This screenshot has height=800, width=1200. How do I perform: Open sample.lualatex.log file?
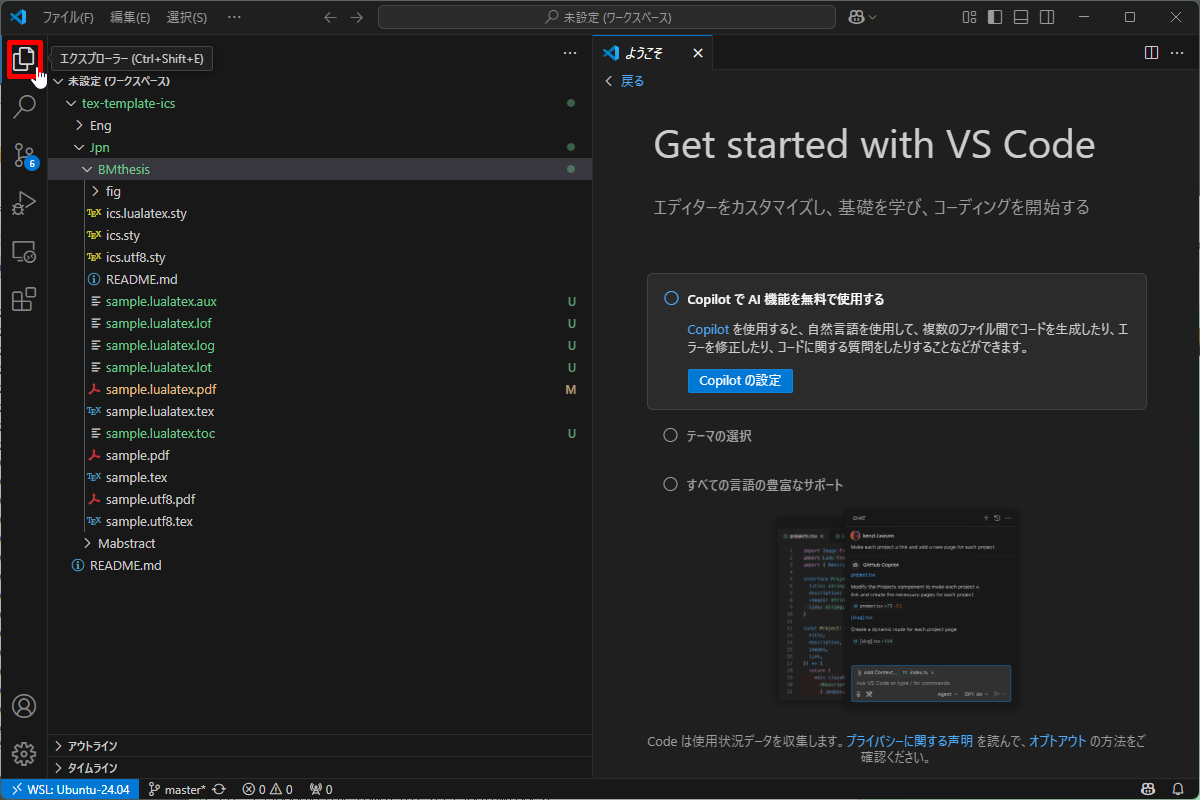click(x=160, y=345)
